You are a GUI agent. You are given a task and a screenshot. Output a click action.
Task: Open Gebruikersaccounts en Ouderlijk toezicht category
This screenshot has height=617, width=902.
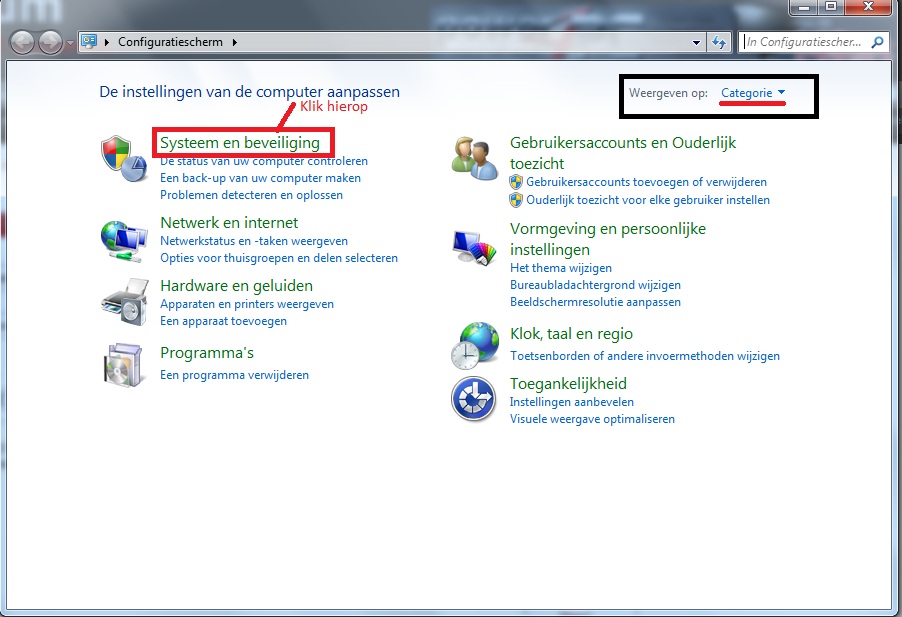tap(623, 153)
